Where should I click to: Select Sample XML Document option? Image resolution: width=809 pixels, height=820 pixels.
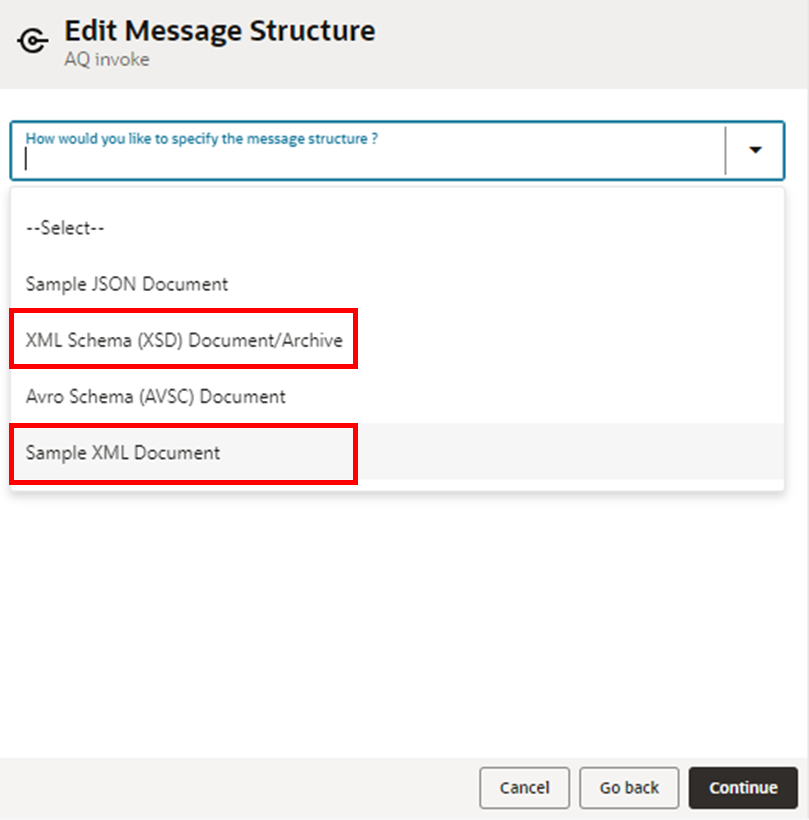pos(123,452)
